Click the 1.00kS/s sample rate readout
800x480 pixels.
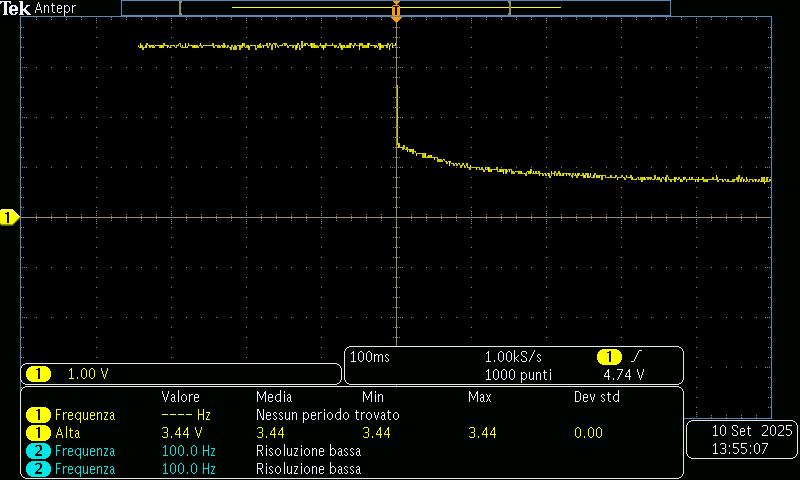point(513,357)
